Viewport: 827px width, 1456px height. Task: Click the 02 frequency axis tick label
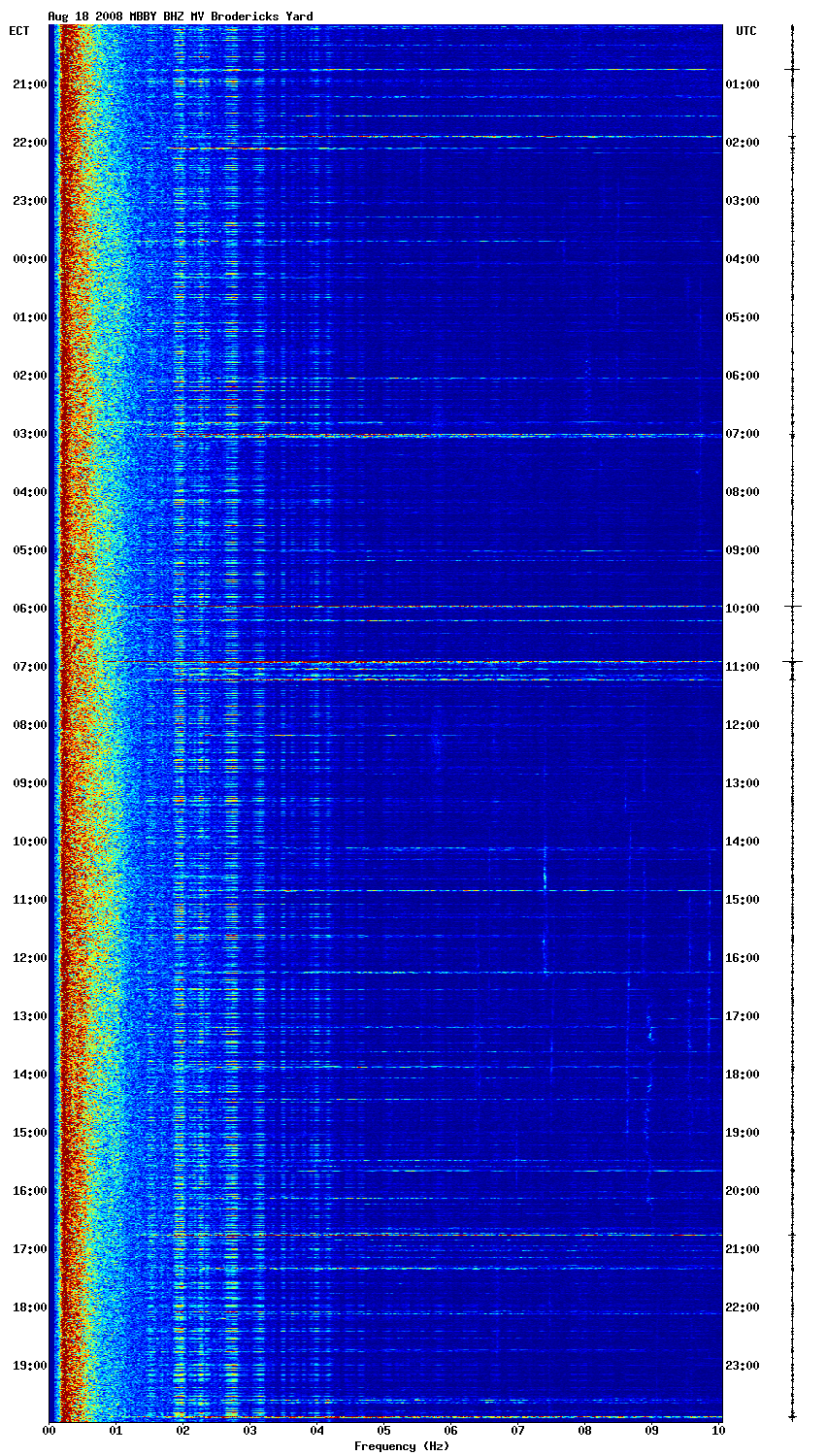(182, 1431)
